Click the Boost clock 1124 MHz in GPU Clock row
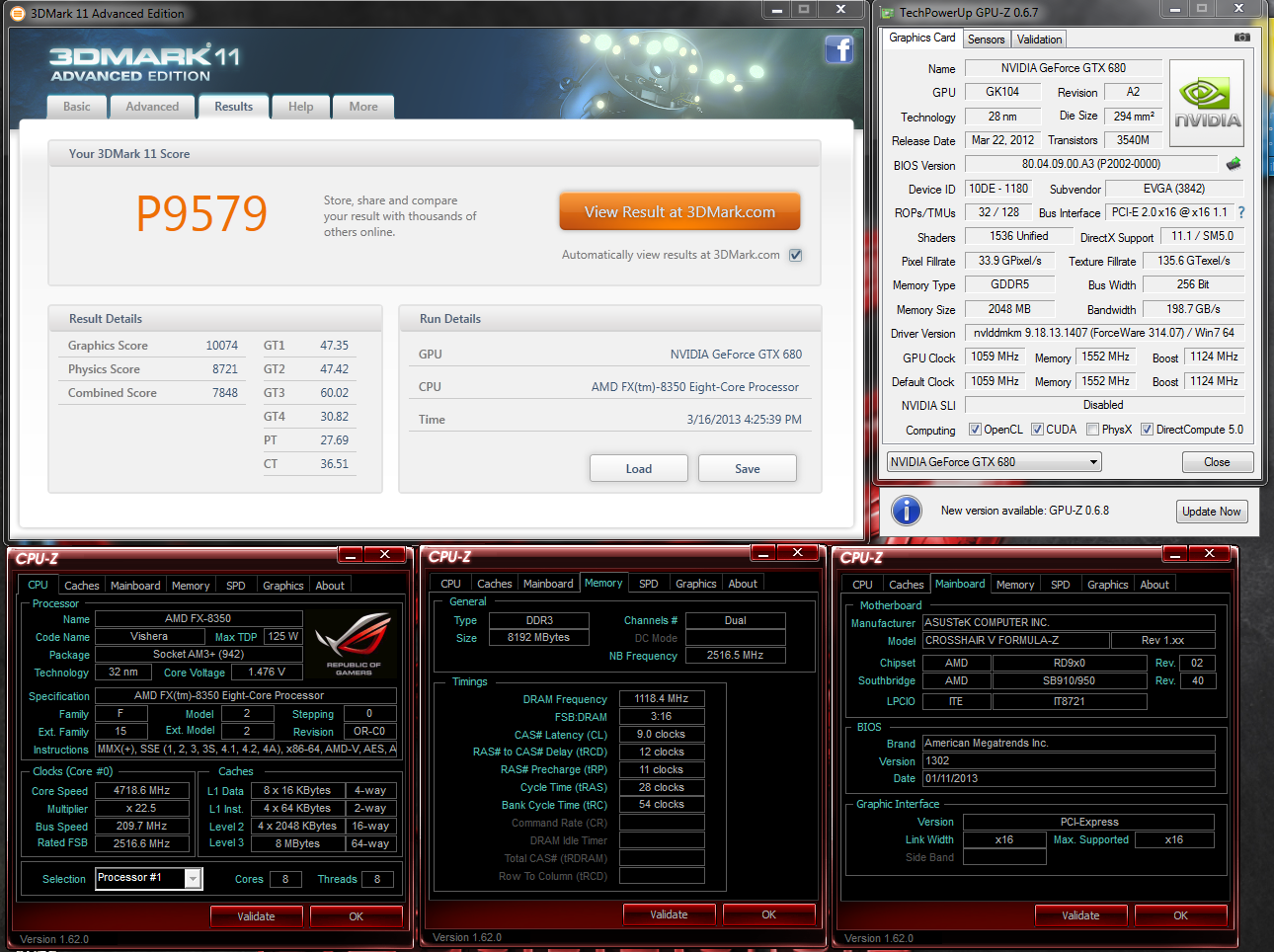Screen dimensions: 1274x952 tap(1214, 357)
